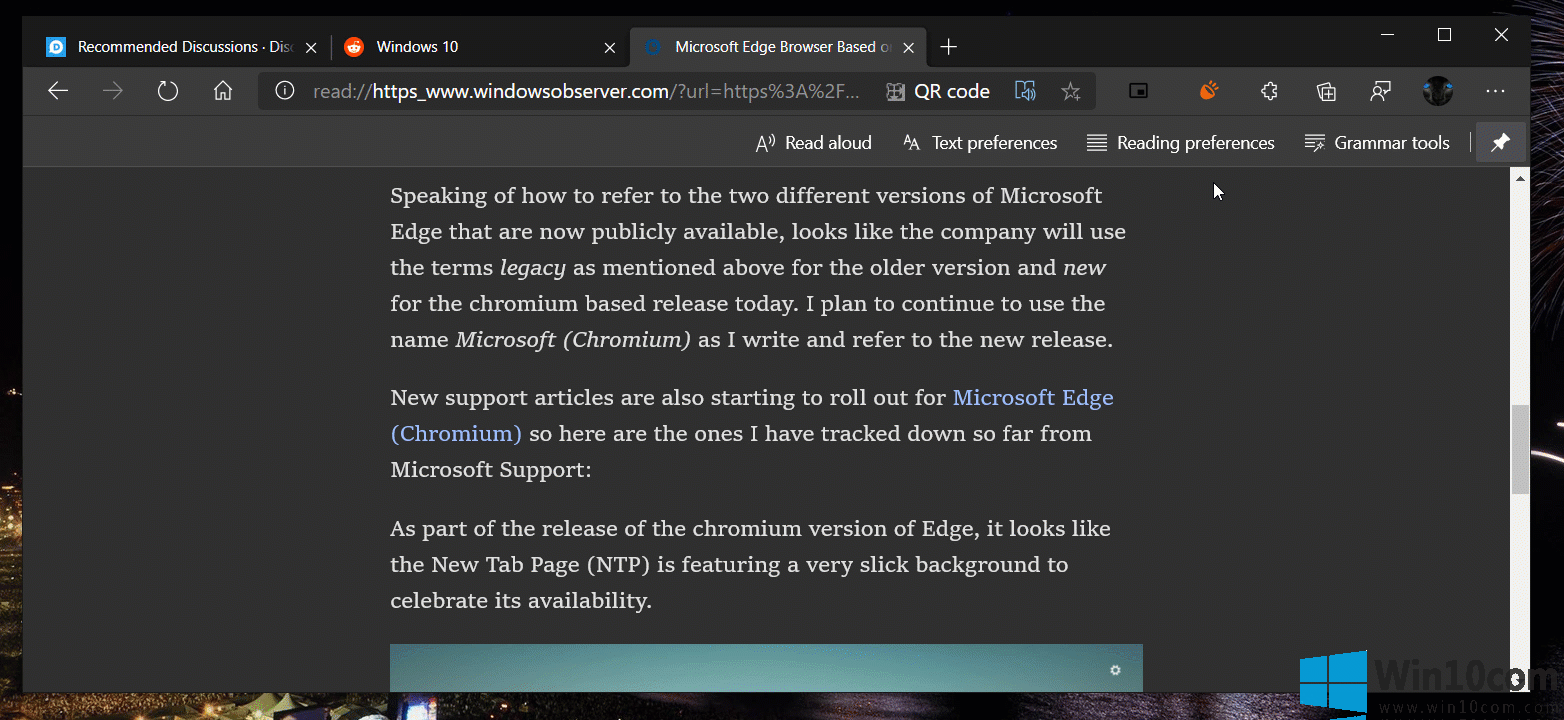Viewport: 1564px width, 720px height.
Task: Click the italic word 'legacy'
Action: (533, 268)
